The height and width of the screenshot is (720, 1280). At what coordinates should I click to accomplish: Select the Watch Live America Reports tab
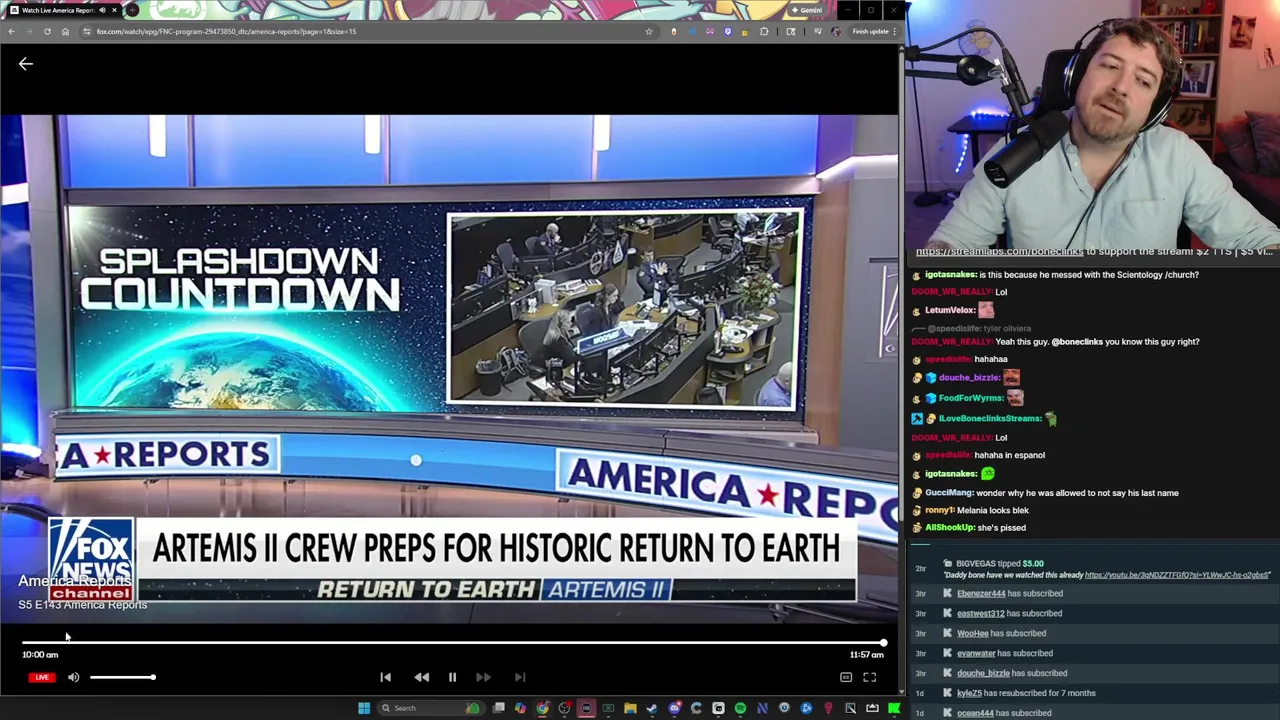[62, 10]
